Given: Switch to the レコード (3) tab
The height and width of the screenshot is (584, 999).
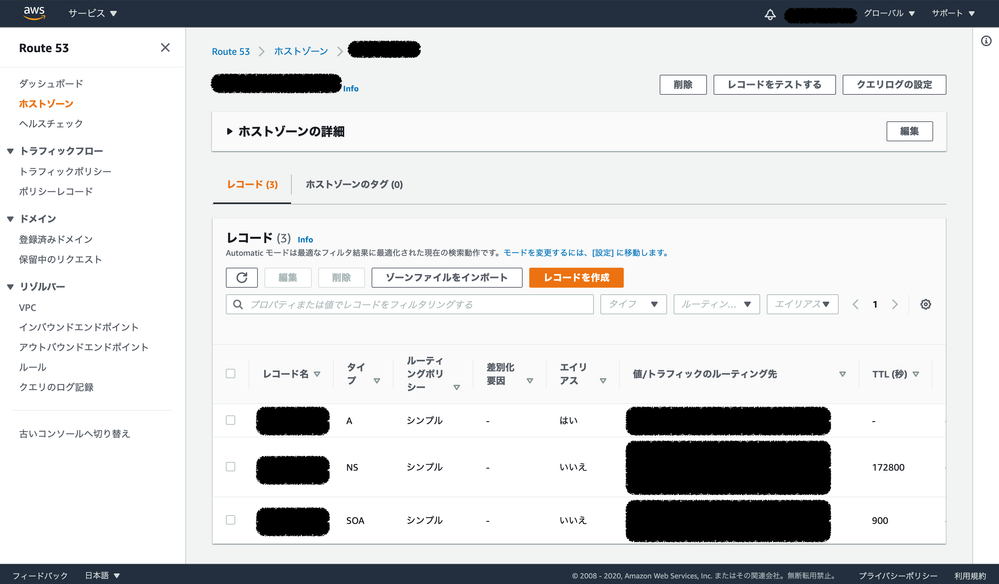Looking at the screenshot, I should (x=252, y=185).
